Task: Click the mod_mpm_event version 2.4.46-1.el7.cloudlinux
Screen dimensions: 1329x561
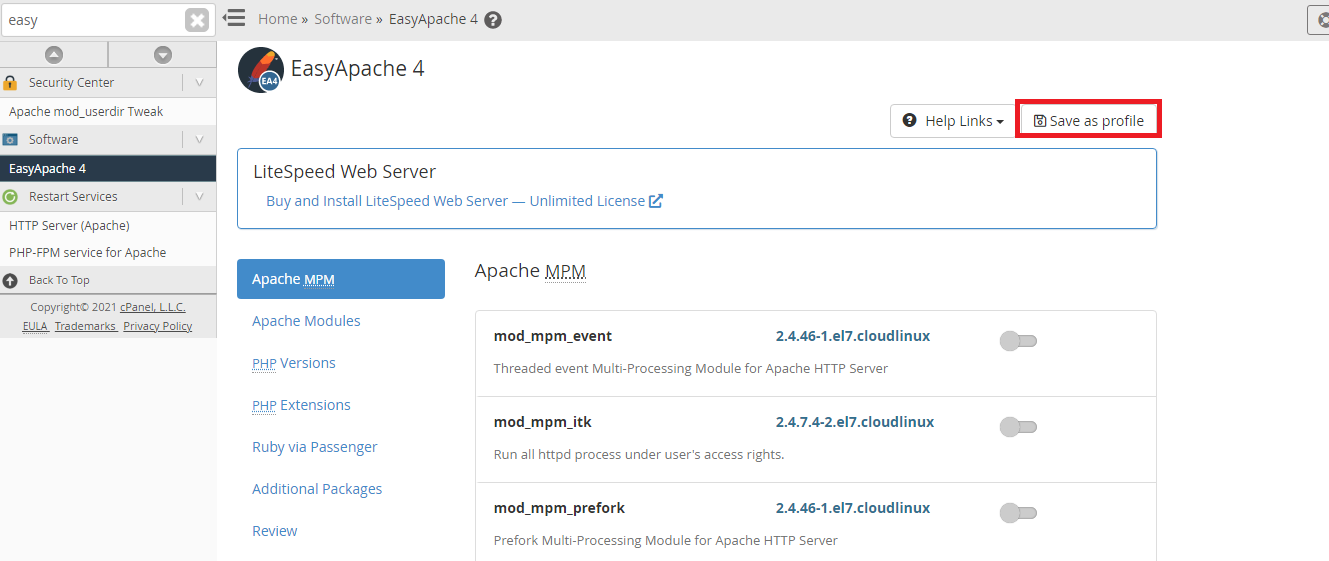Action: 853,336
